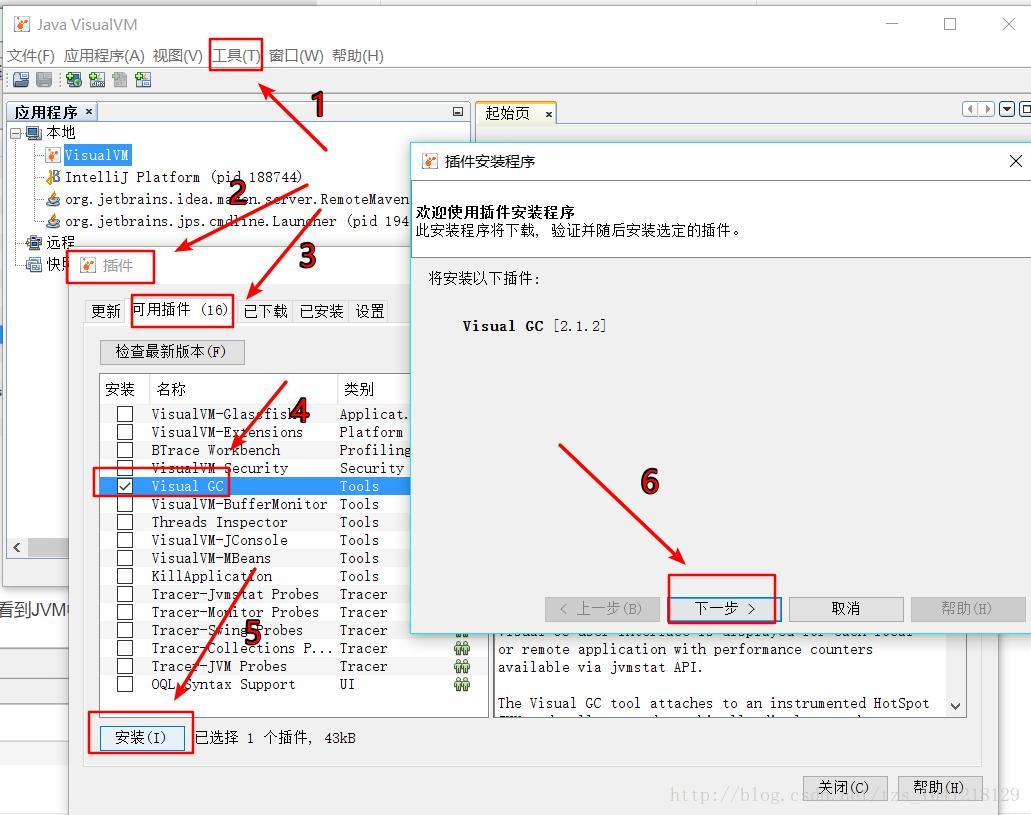1031x815 pixels.
Task: Check the VisualVM-JConsole checkbox
Action: pyautogui.click(x=125, y=540)
